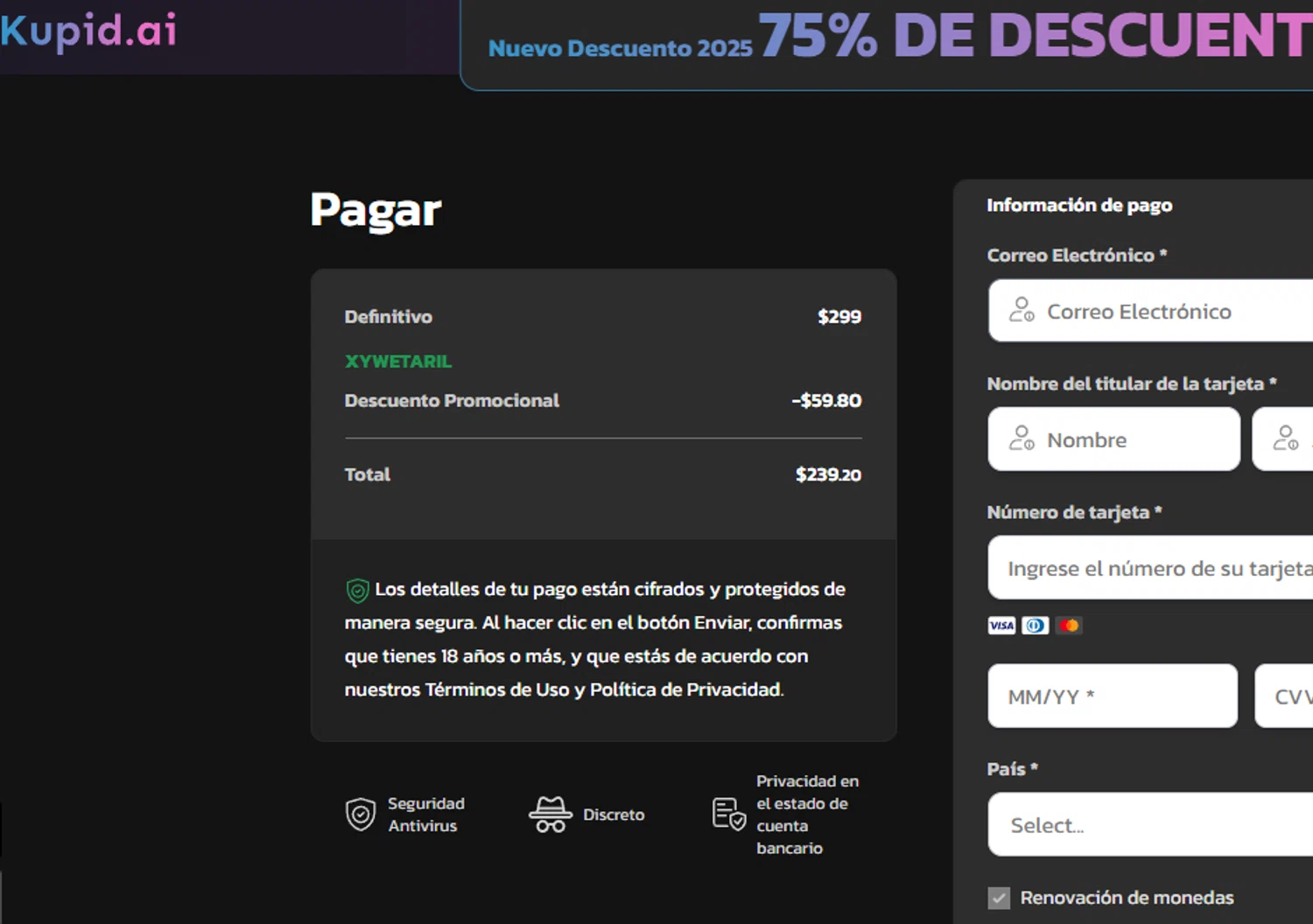Click the email field user icon
Viewport: 1313px width, 924px height.
click(1022, 310)
